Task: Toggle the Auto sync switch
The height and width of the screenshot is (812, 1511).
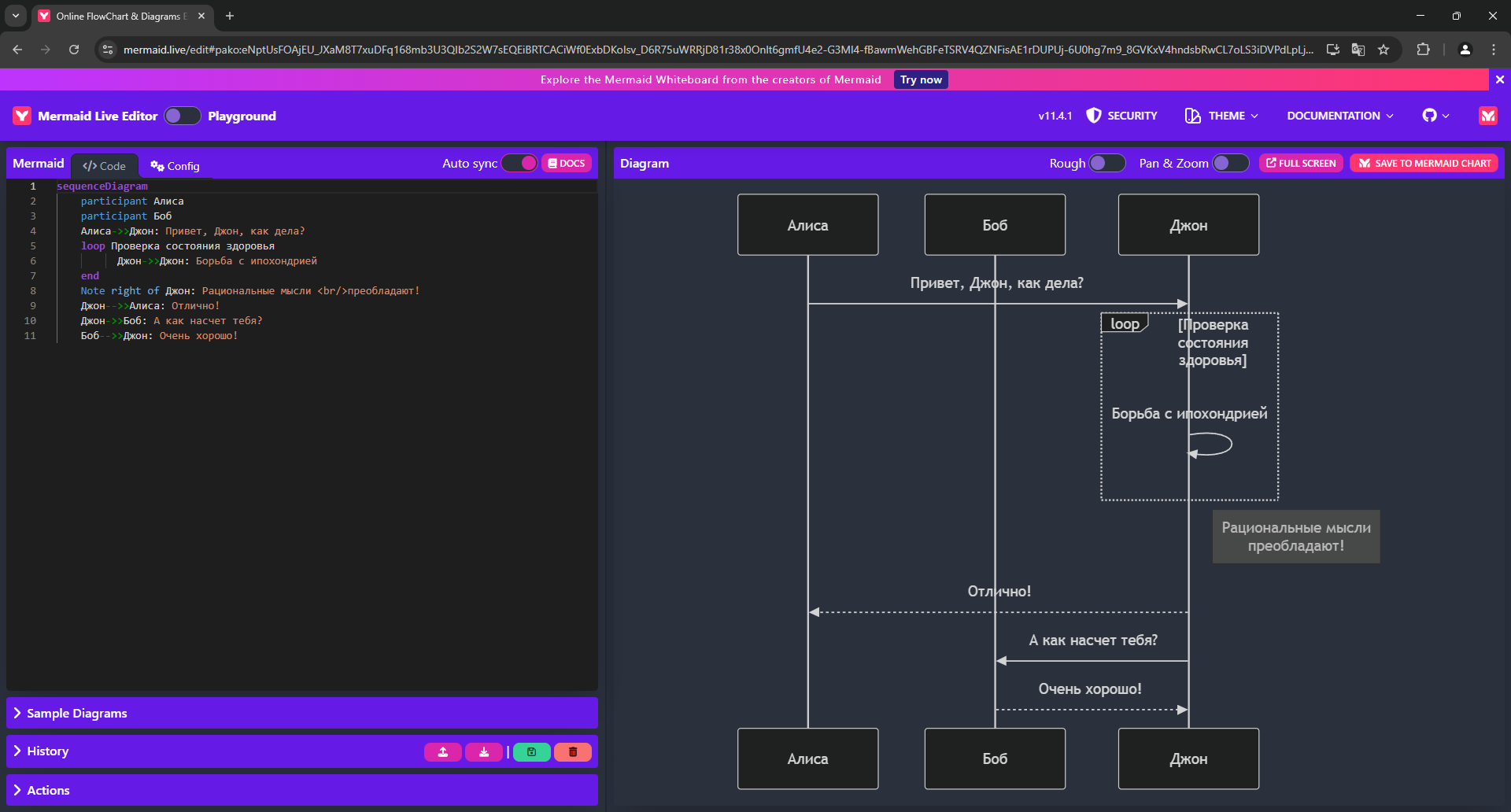Action: [519, 163]
